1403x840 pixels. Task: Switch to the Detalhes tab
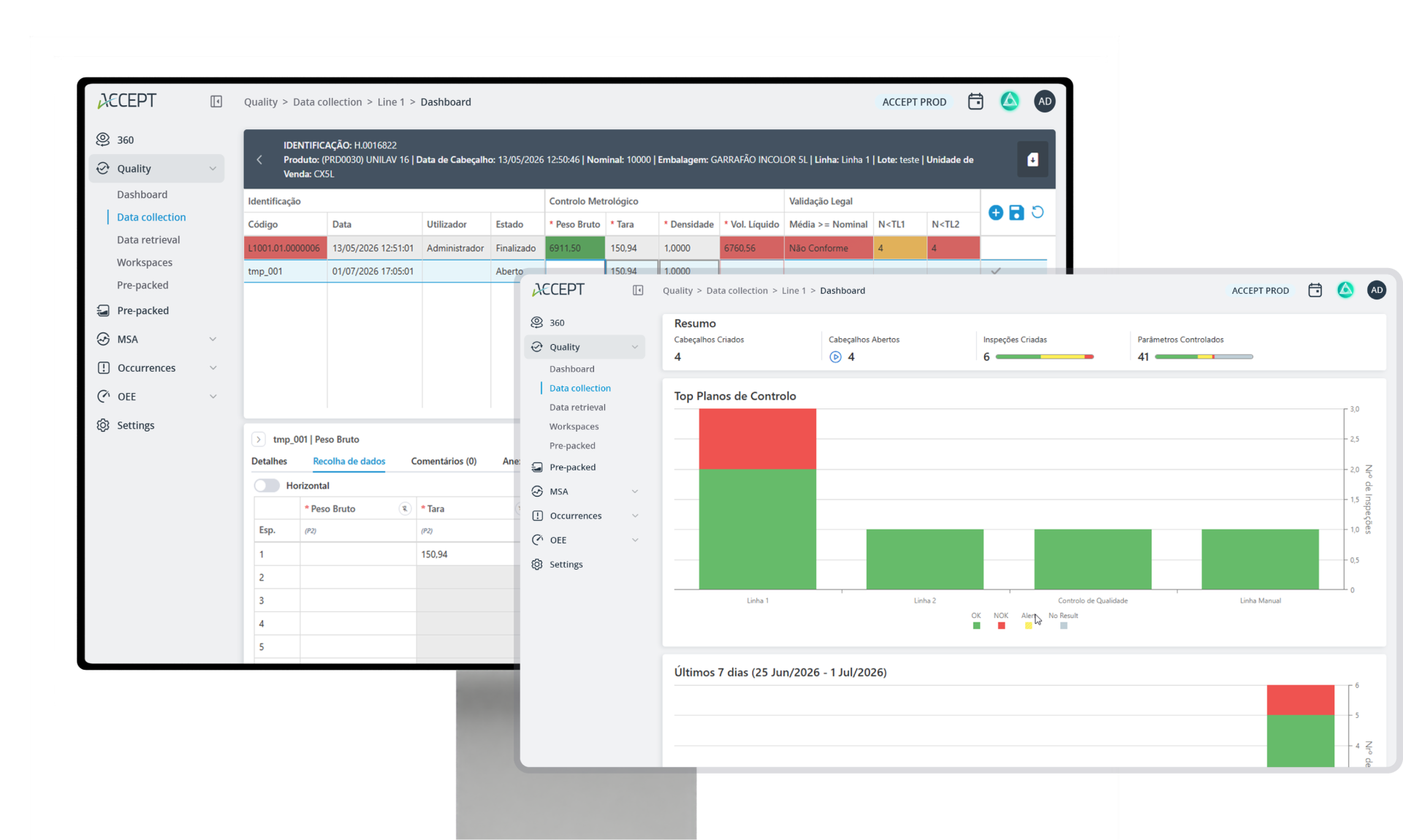point(269,462)
